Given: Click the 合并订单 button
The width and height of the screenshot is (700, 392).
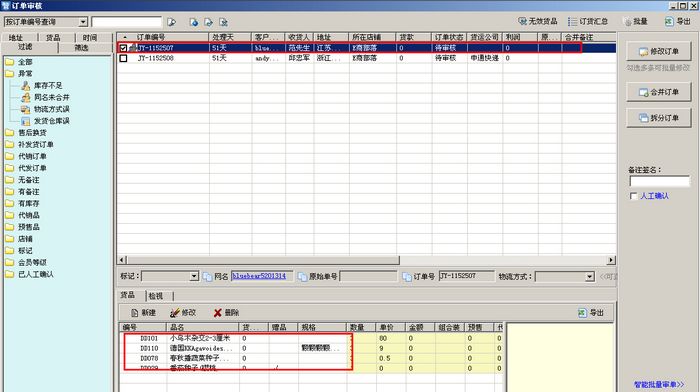Looking at the screenshot, I should coord(658,92).
